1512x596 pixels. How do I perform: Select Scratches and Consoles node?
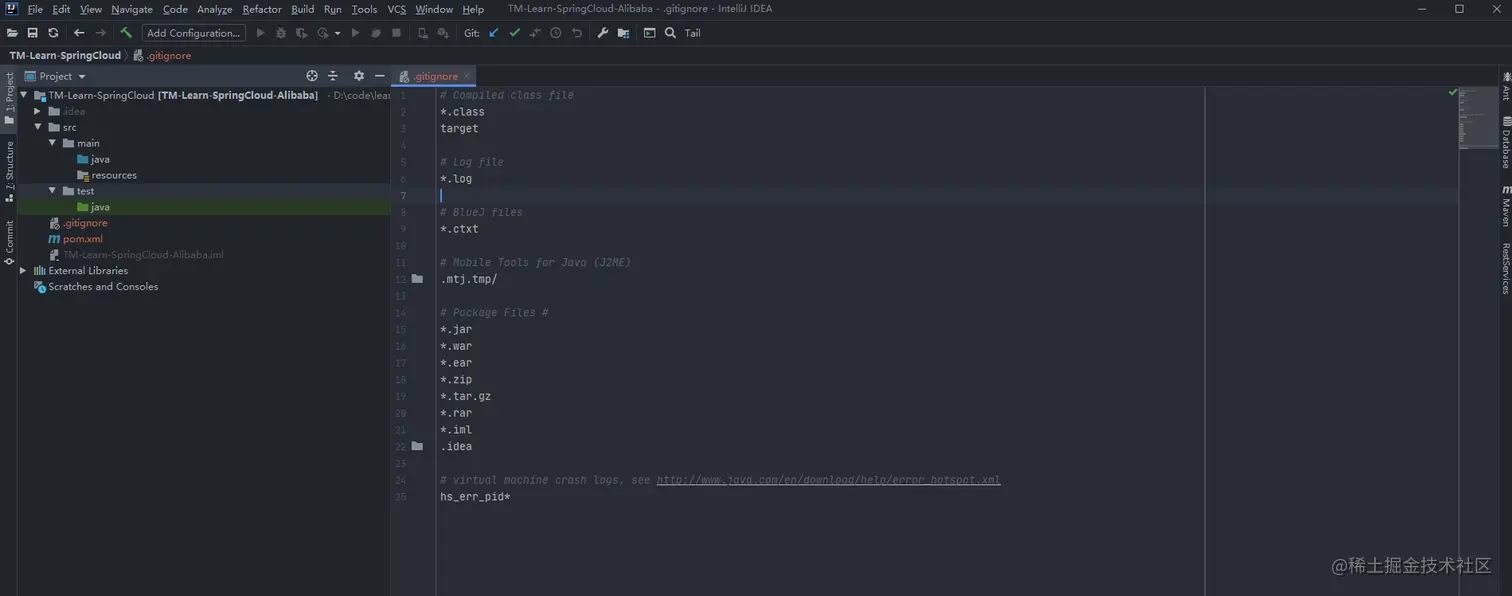click(96, 287)
